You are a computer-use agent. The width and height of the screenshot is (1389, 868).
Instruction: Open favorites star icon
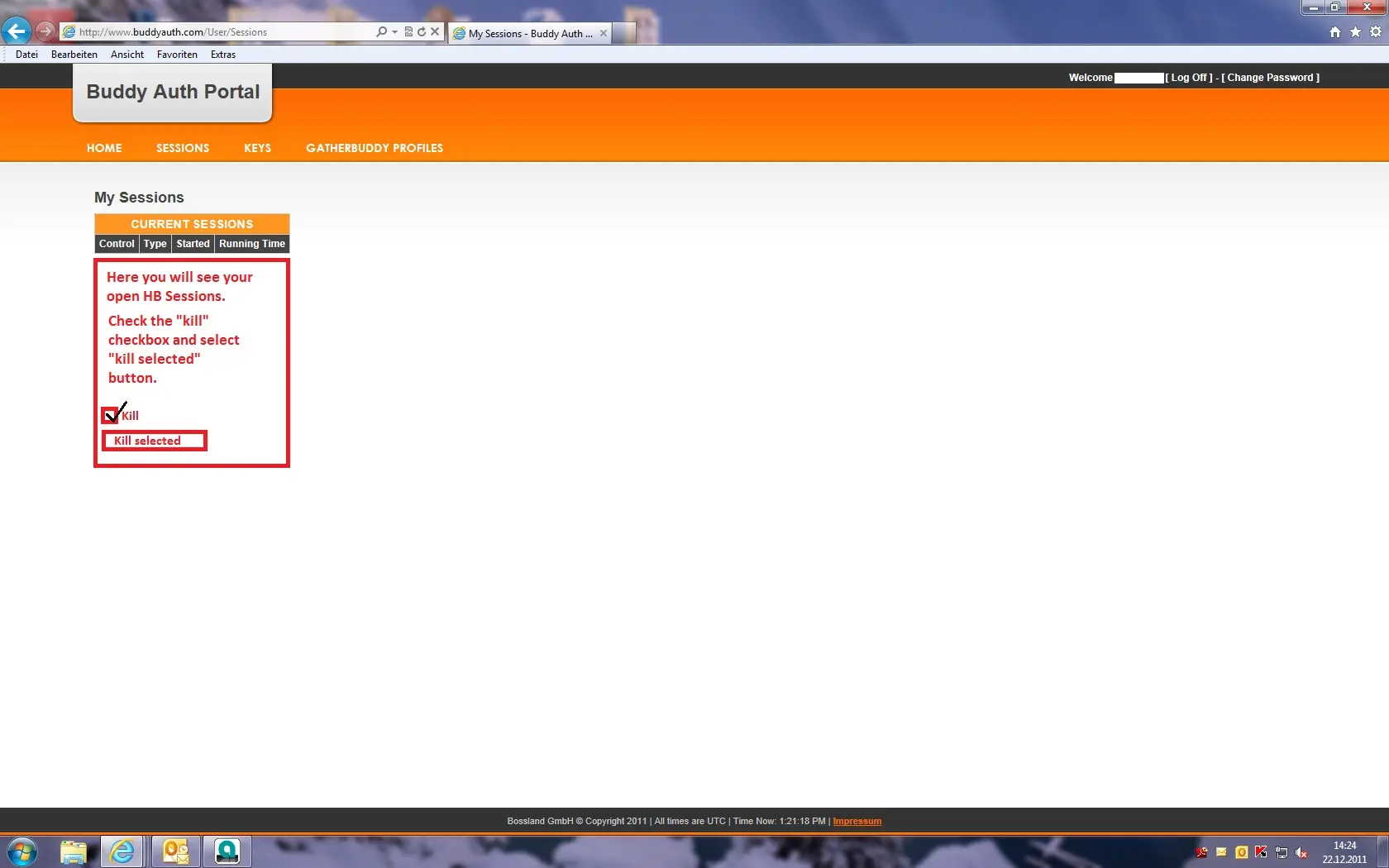pyautogui.click(x=1355, y=32)
